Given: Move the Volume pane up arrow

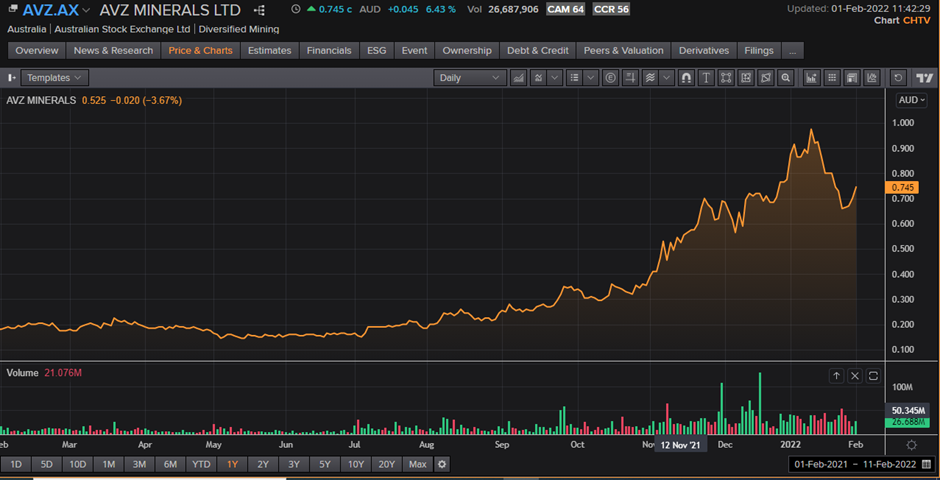Looking at the screenshot, I should click(x=836, y=376).
